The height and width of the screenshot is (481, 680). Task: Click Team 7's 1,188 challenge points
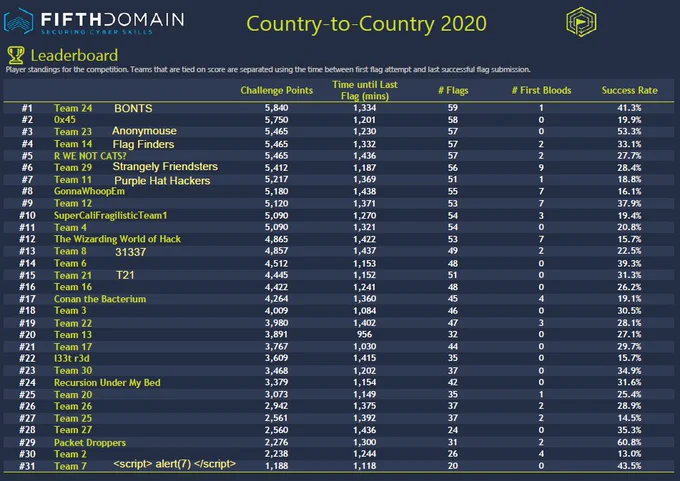pos(276,465)
